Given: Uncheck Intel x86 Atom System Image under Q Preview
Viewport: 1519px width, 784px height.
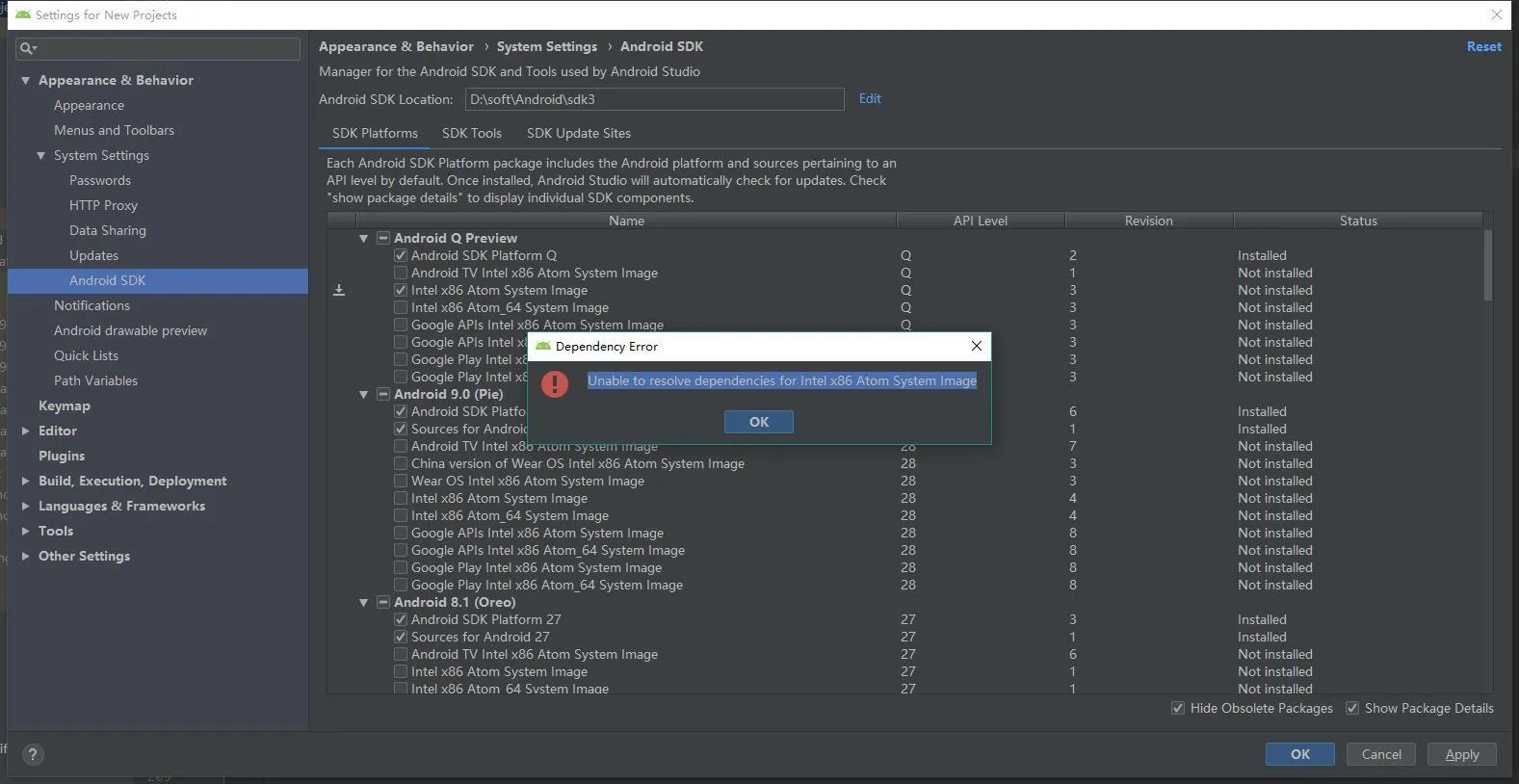Looking at the screenshot, I should (401, 290).
